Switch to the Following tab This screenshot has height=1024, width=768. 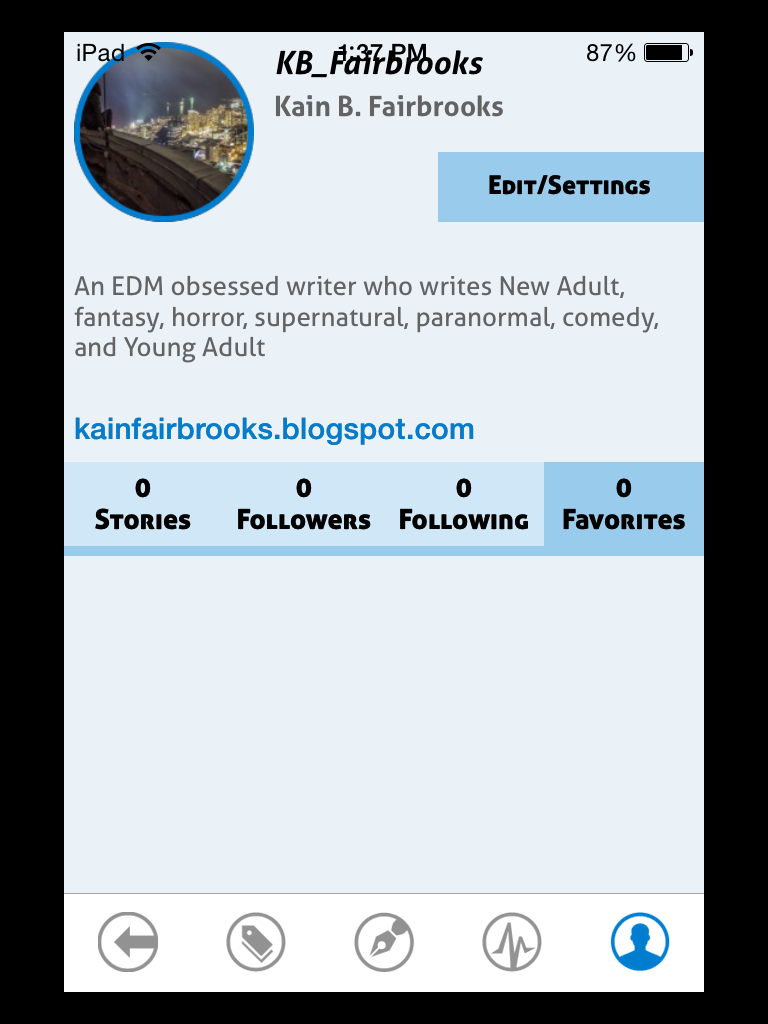[x=464, y=504]
